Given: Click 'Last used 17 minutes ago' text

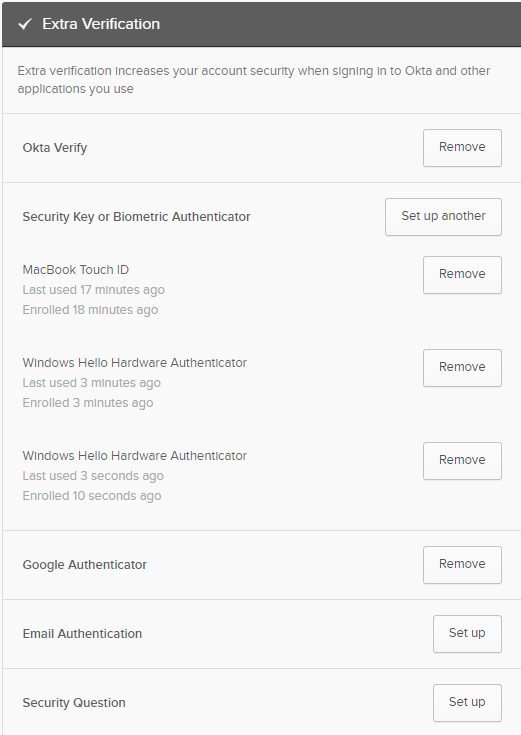Looking at the screenshot, I should (x=93, y=290).
